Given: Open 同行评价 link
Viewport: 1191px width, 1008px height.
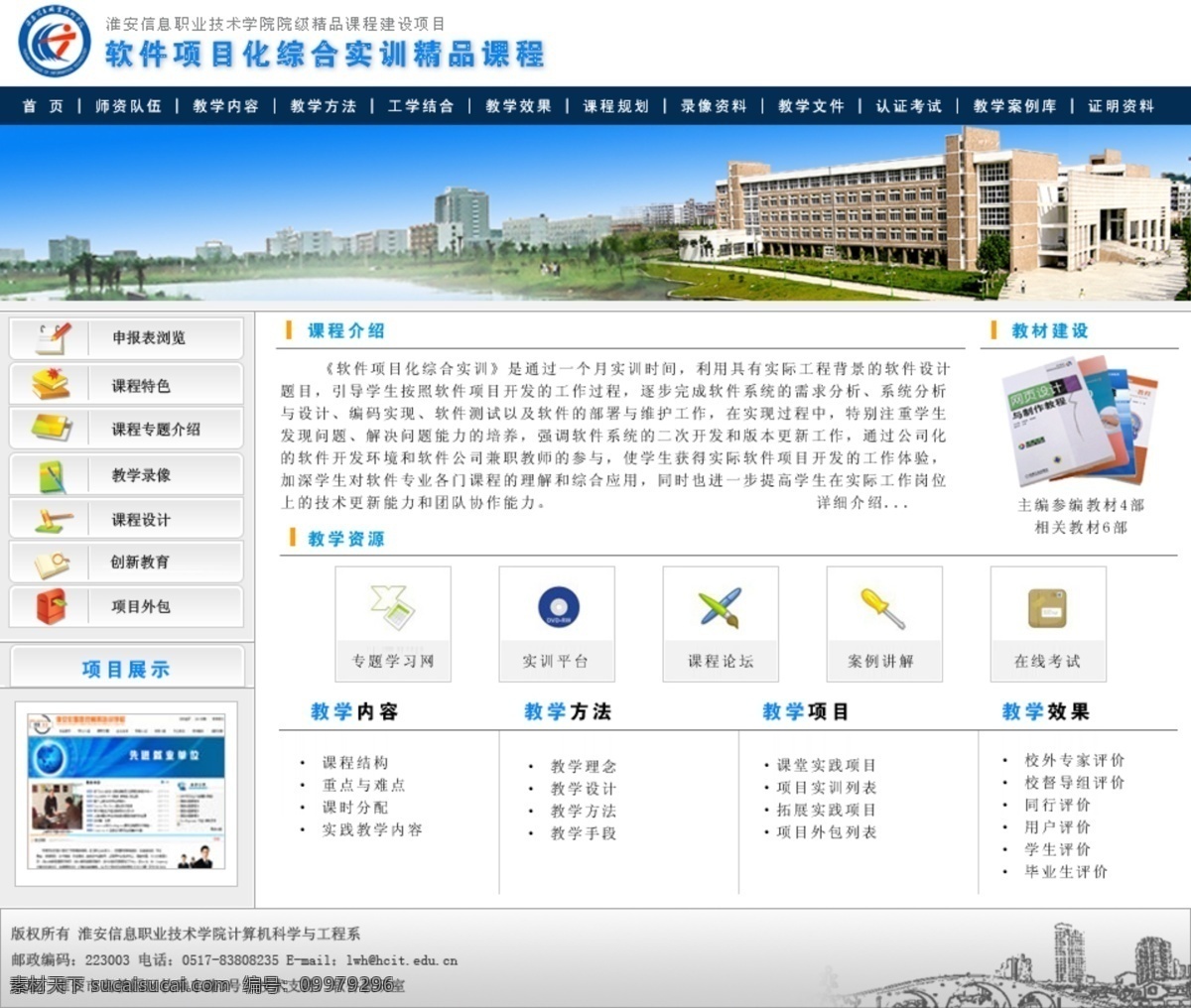Looking at the screenshot, I should 1058,805.
